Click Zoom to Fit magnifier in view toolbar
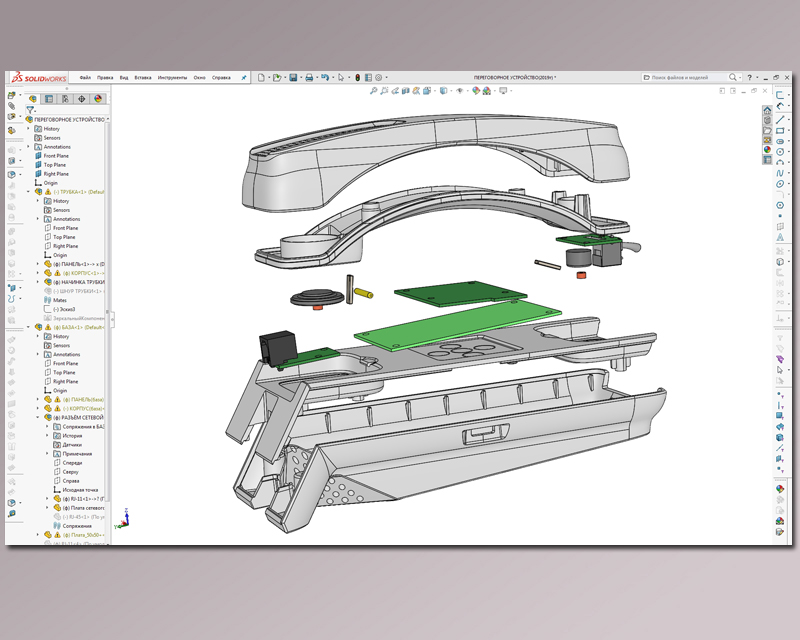This screenshot has height=640, width=800. click(374, 90)
